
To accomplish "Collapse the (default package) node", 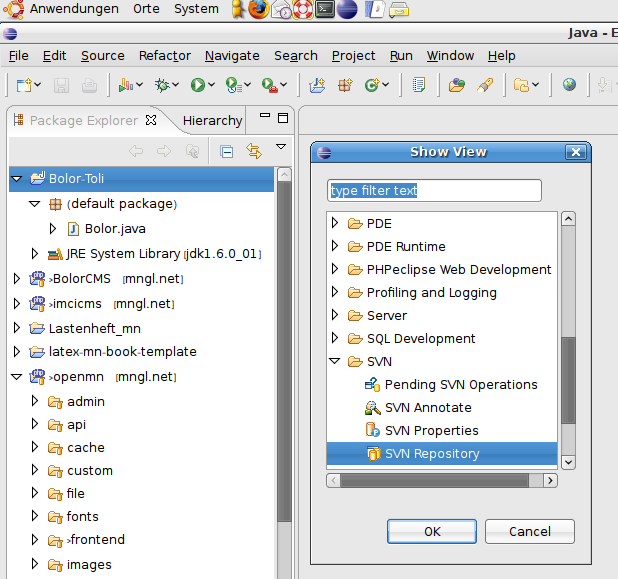I will click(35, 204).
